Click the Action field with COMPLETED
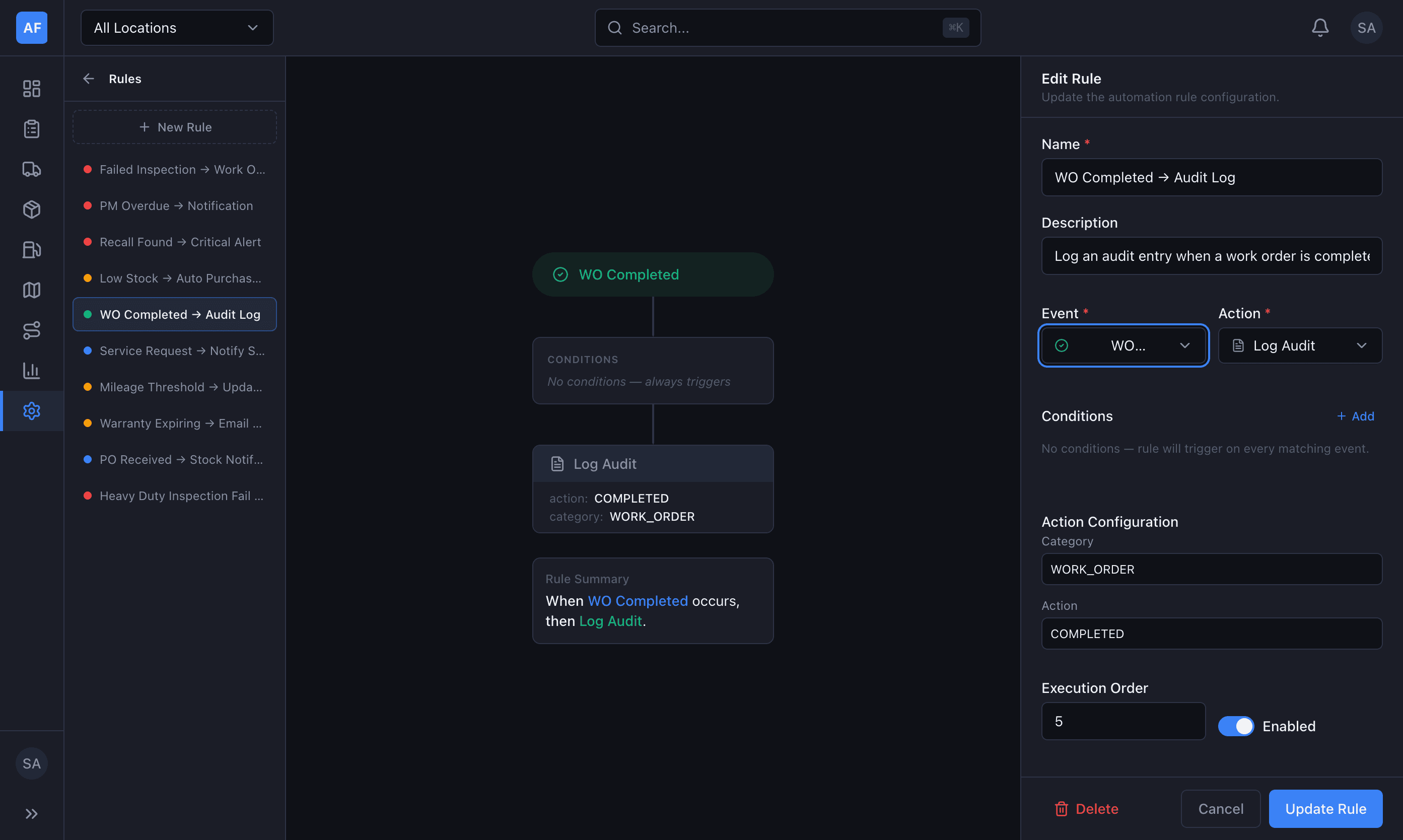This screenshot has height=840, width=1403. click(x=1212, y=634)
